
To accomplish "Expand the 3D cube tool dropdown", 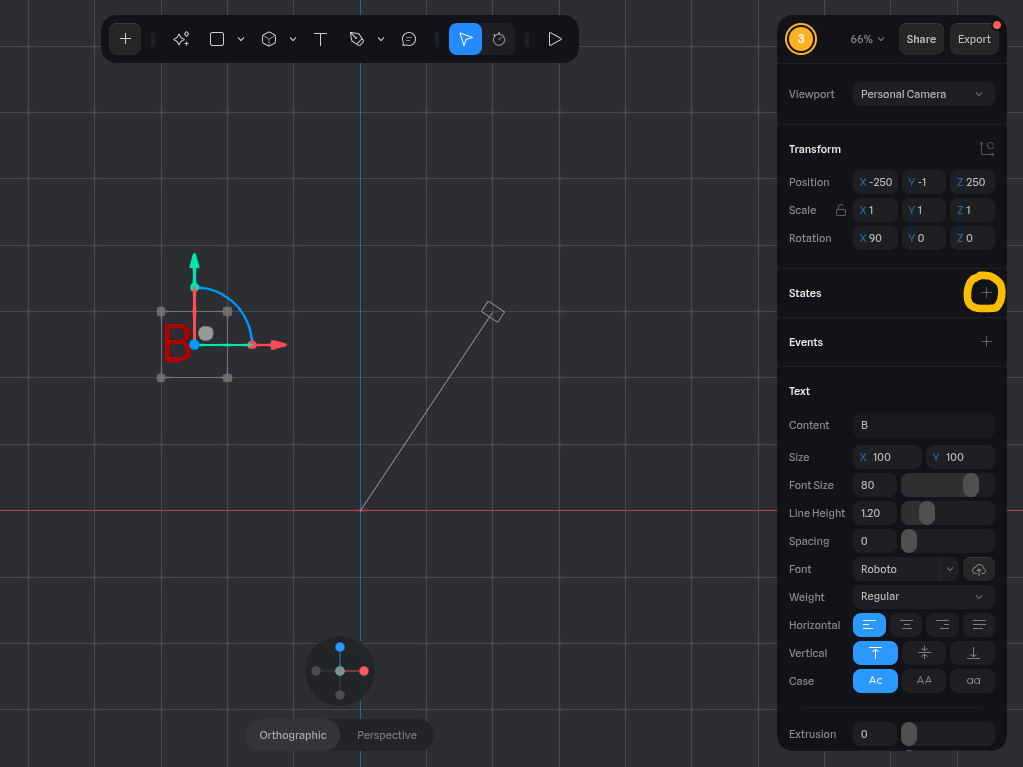I will click(x=293, y=39).
